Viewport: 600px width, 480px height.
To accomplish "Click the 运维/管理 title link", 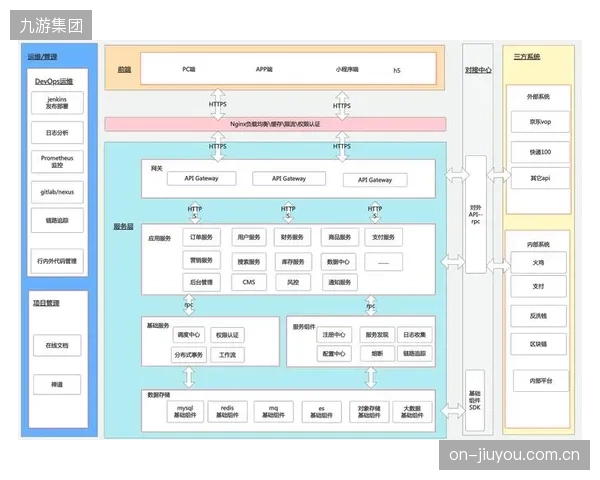I will [42, 57].
